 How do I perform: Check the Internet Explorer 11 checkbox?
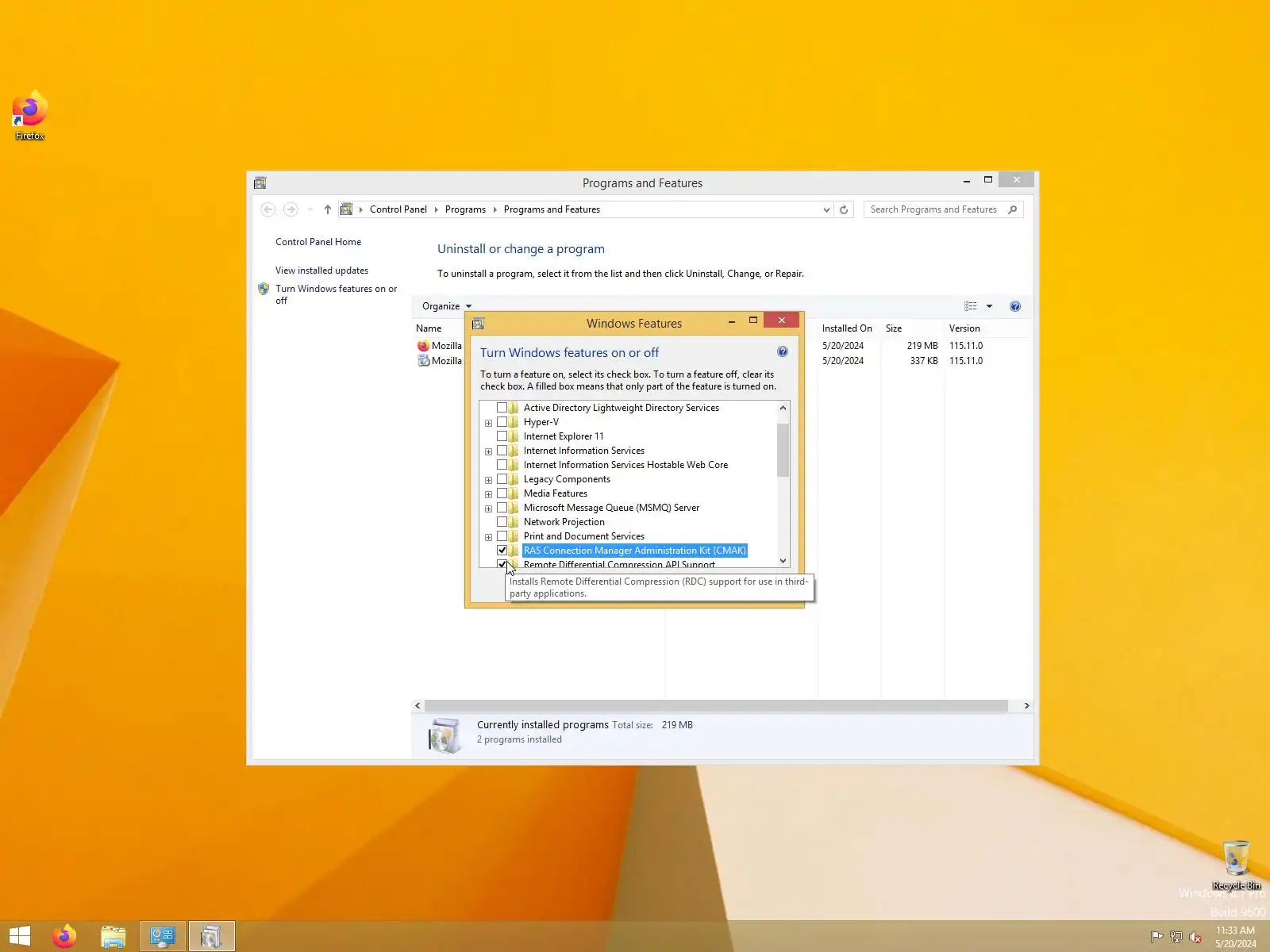point(502,436)
